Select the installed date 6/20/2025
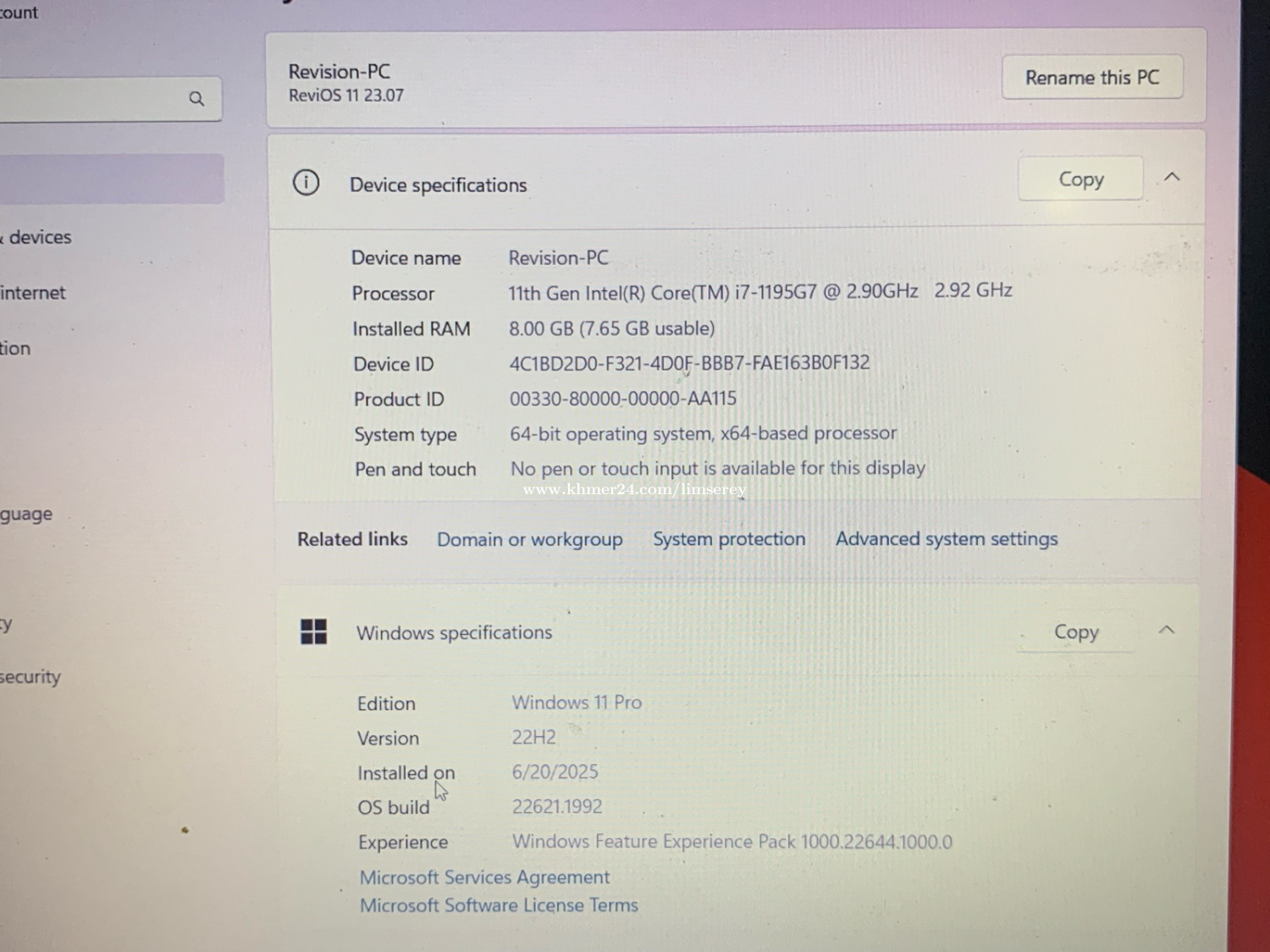 tap(555, 772)
